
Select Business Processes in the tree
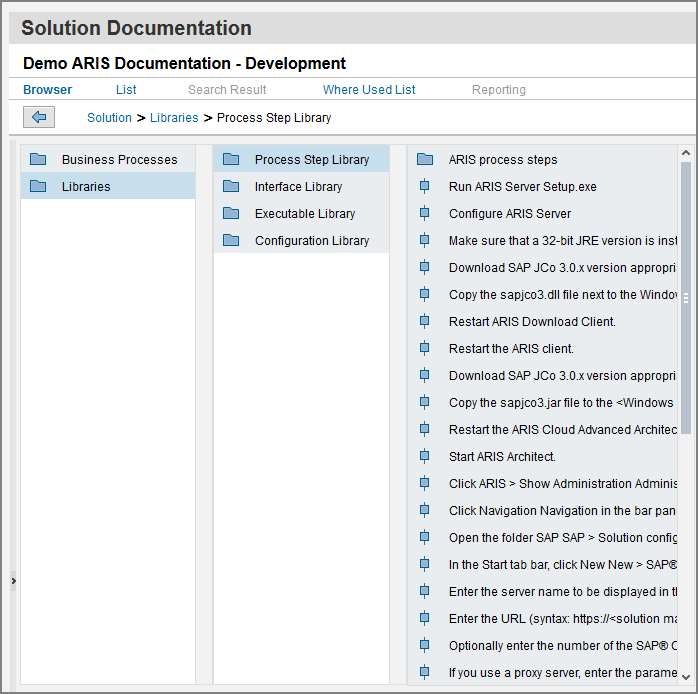pos(108,159)
